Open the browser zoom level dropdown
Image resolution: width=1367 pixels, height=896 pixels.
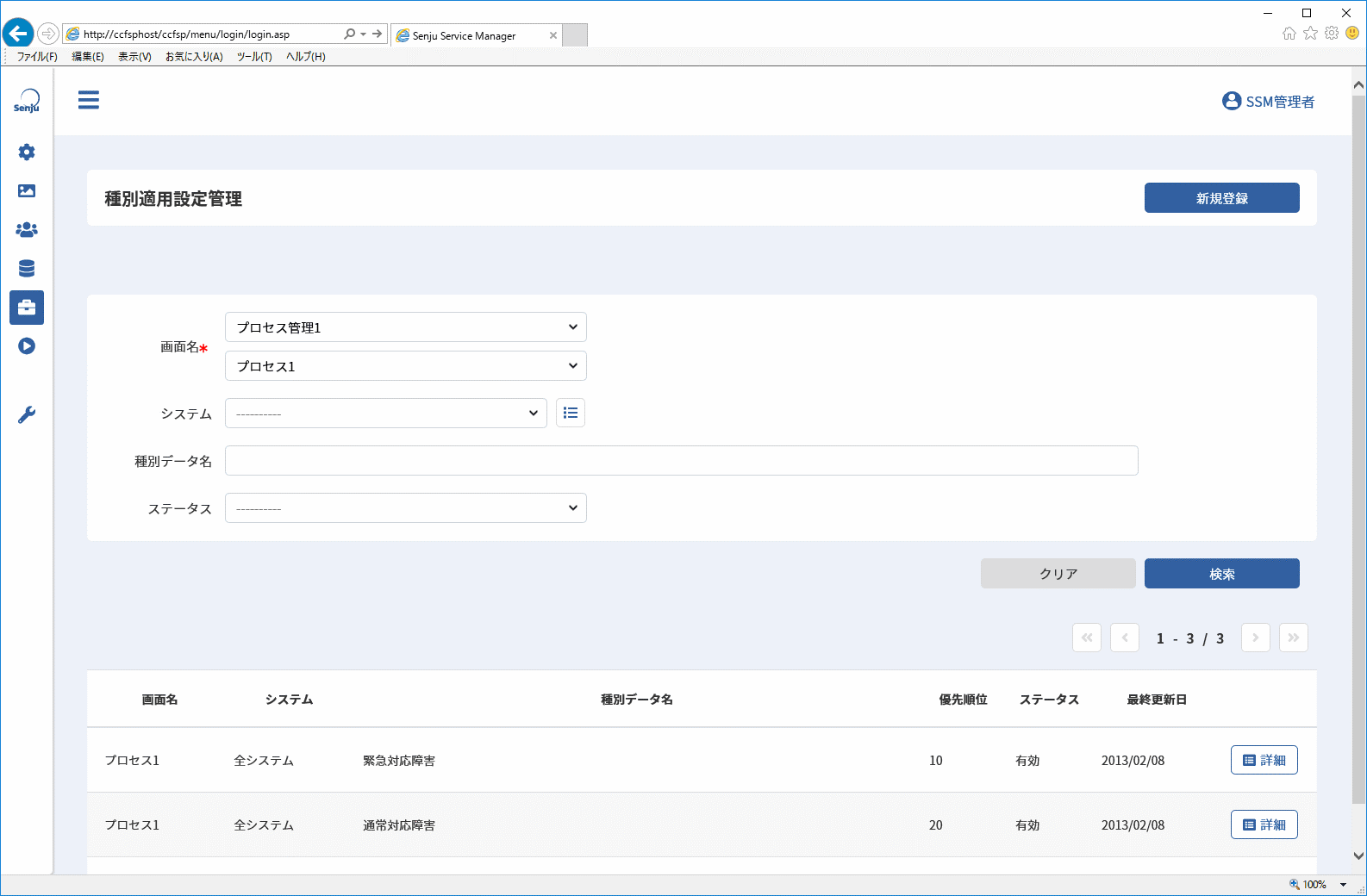pos(1343,885)
